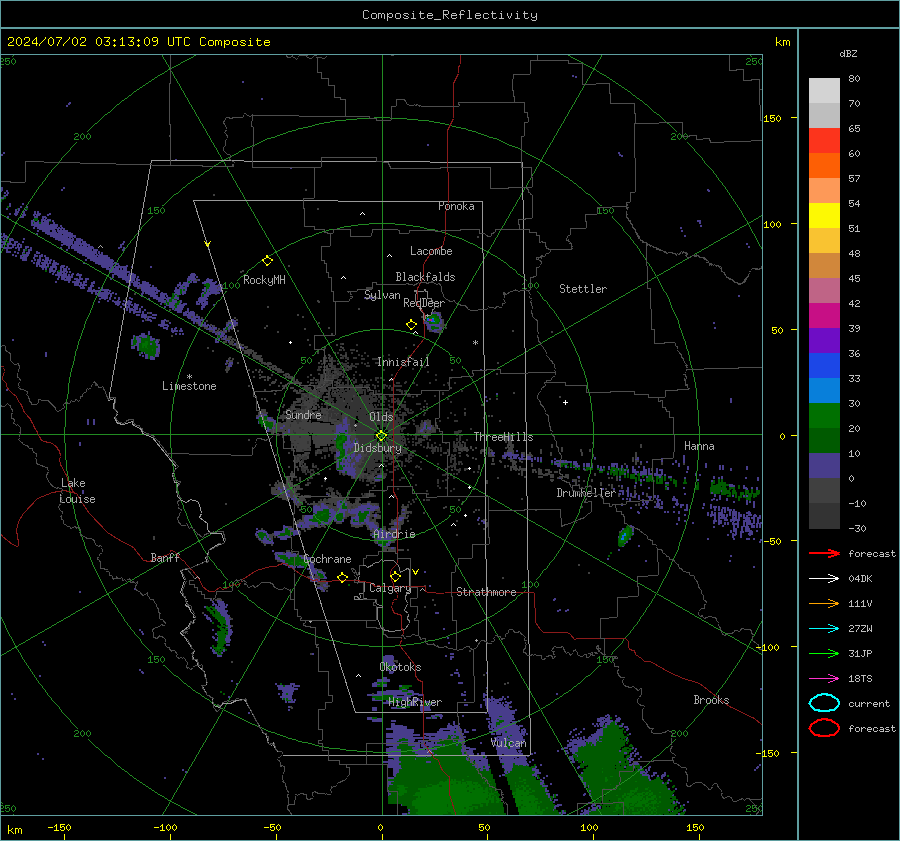This screenshot has height=841, width=900.
Task: Click the Limestone map label
Action: coord(189,386)
